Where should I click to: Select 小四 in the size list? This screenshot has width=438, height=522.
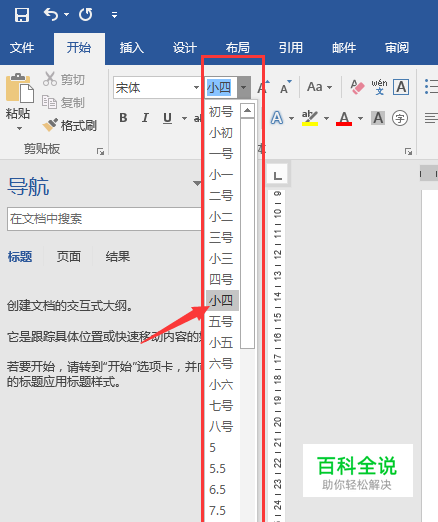point(222,300)
